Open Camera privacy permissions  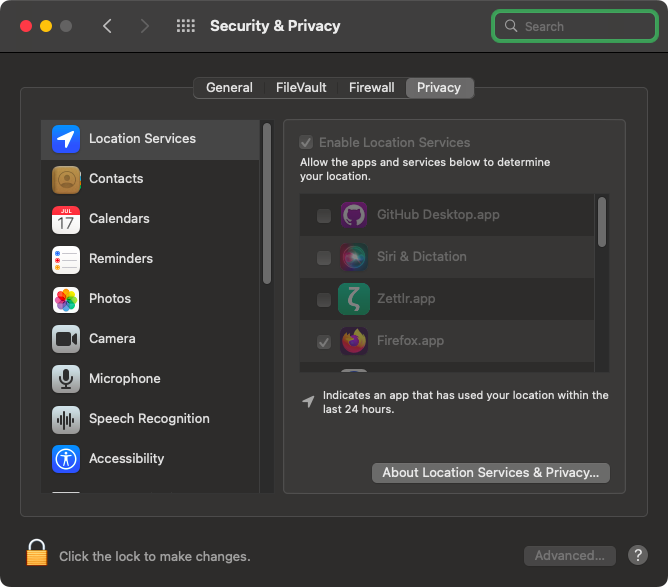click(112, 339)
